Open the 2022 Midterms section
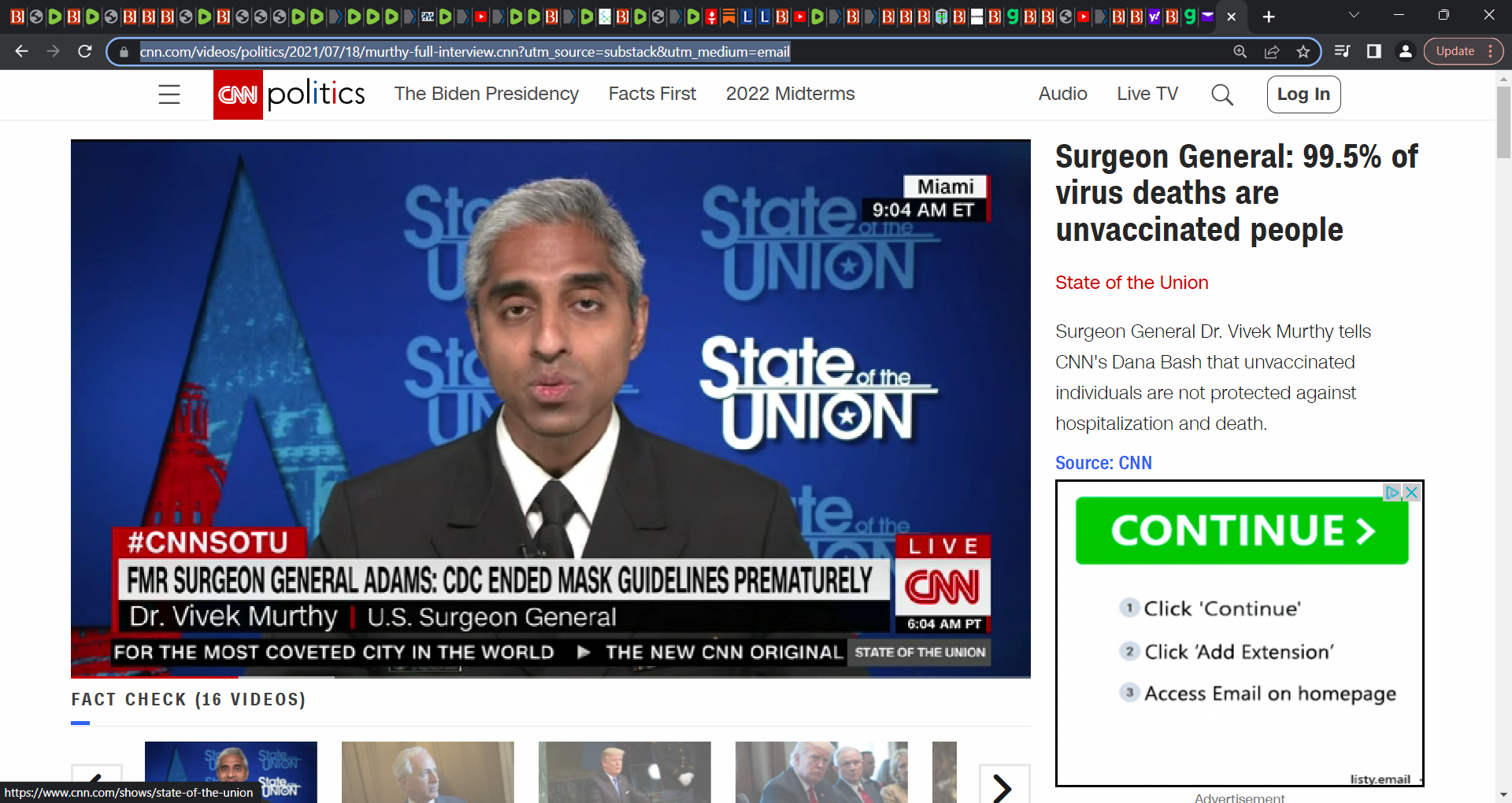The image size is (1512, 803). tap(790, 94)
